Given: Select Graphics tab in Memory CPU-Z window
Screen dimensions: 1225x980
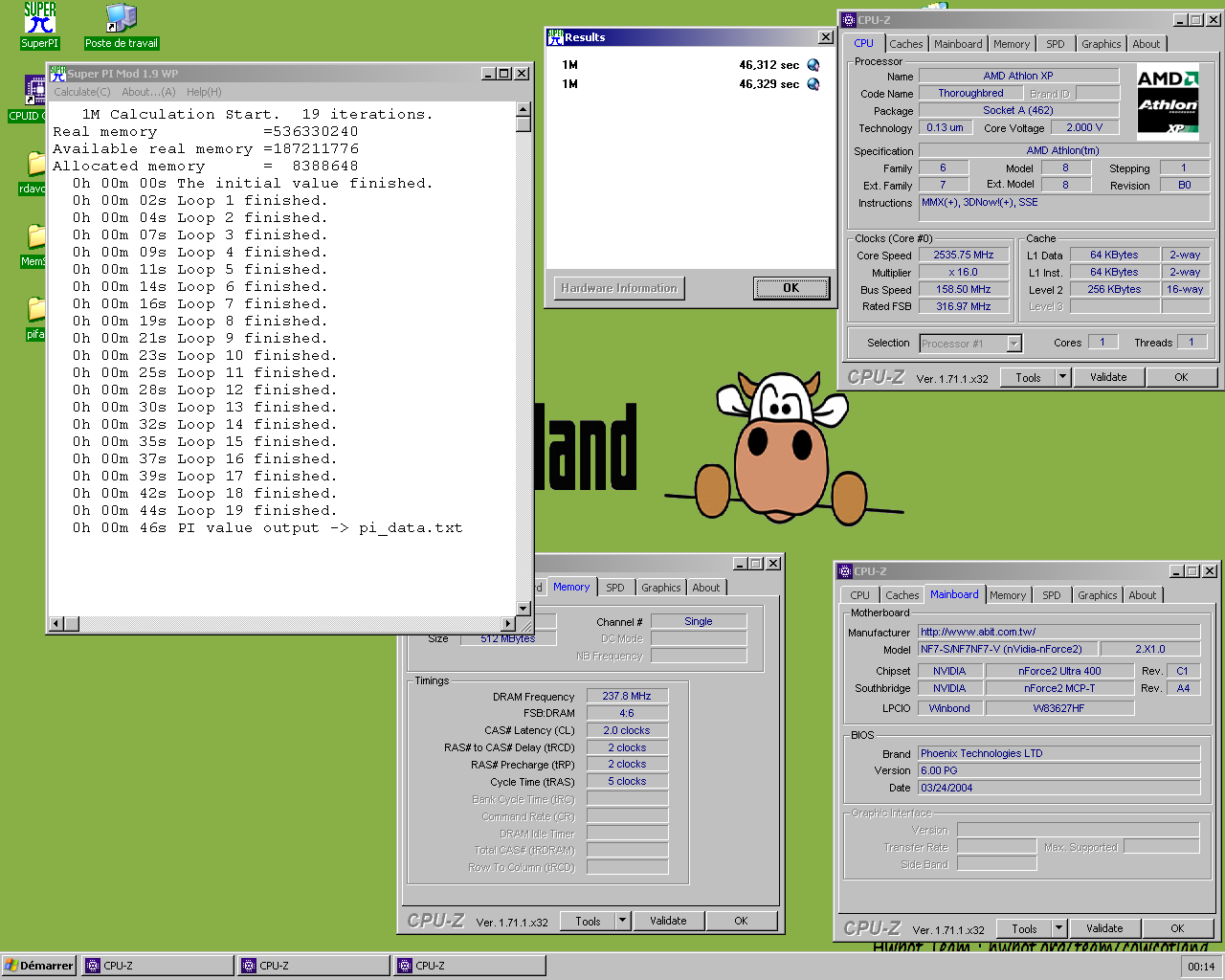Looking at the screenshot, I should click(661, 588).
